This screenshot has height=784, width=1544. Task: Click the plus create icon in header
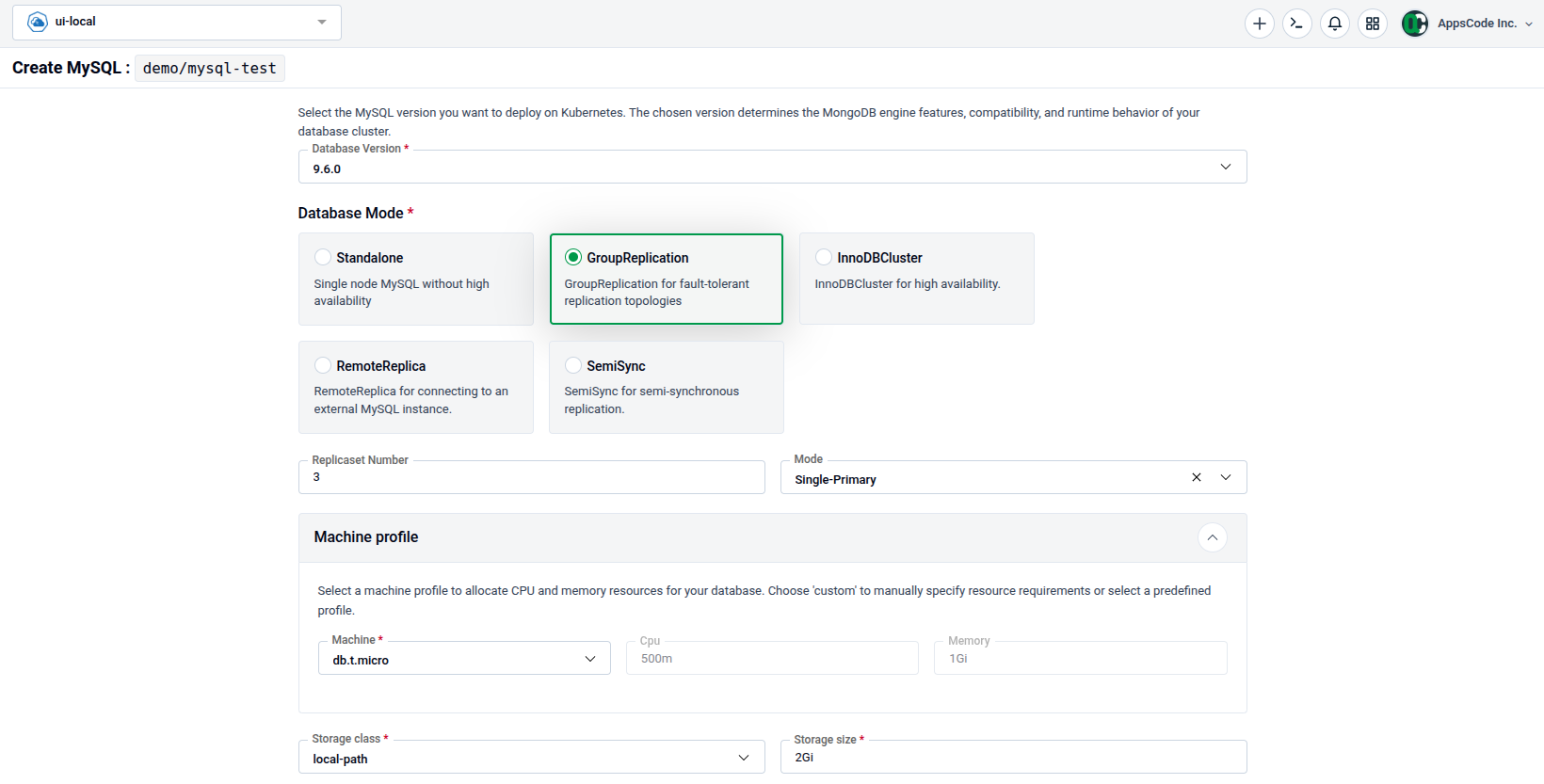tap(1260, 24)
